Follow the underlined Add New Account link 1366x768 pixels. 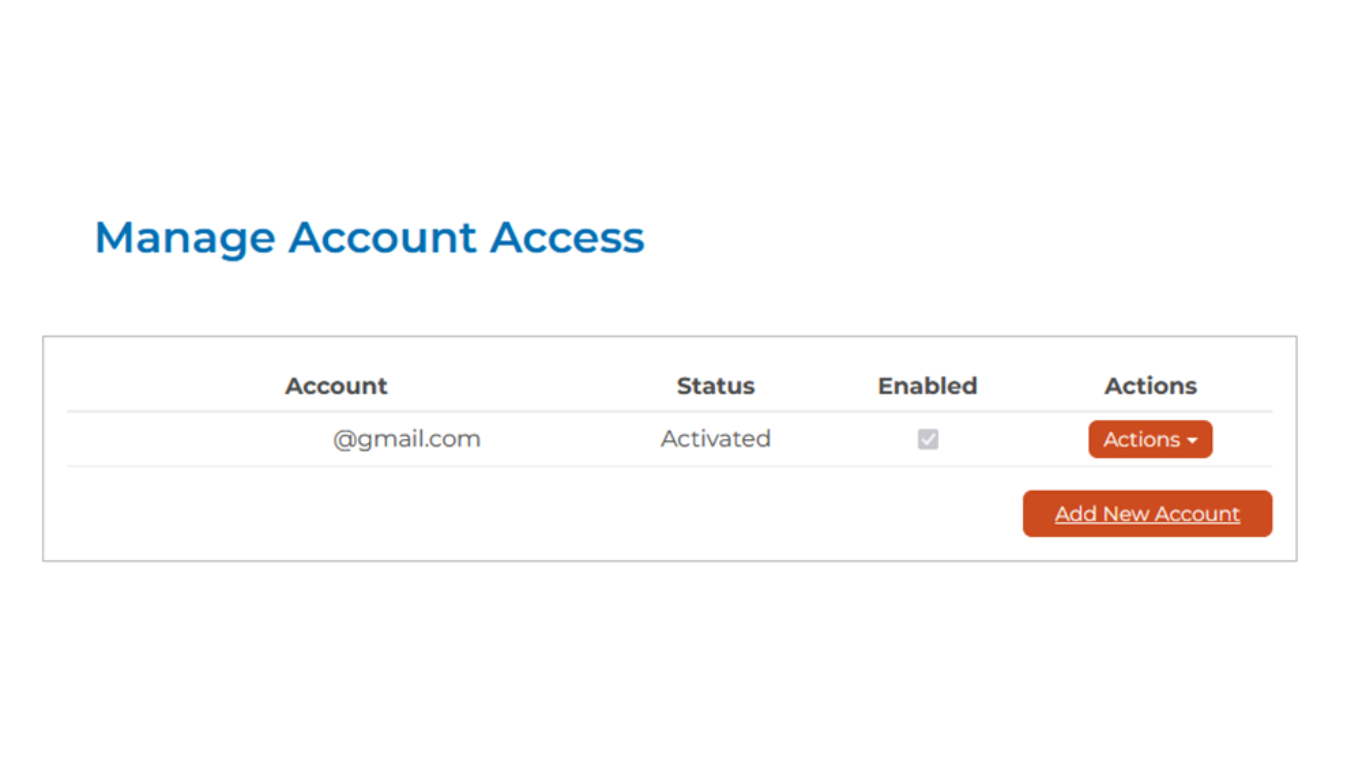(x=1147, y=514)
